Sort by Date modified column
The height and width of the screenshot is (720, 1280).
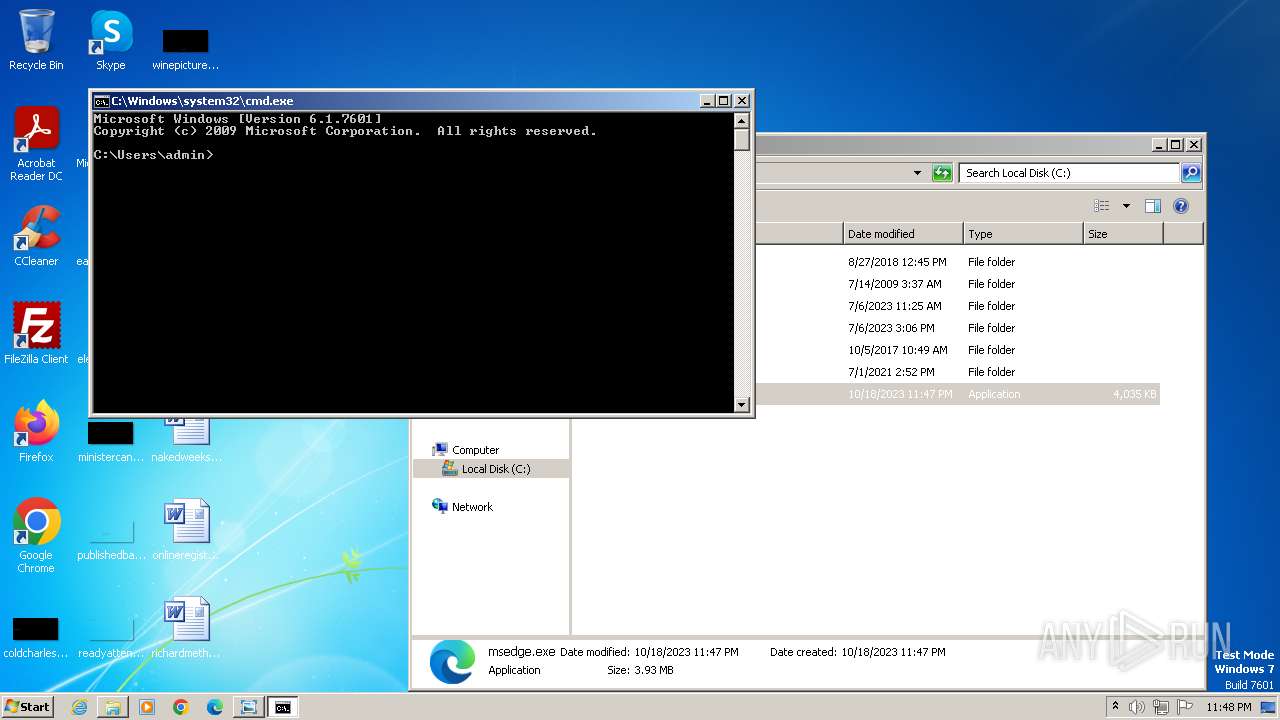click(903, 234)
